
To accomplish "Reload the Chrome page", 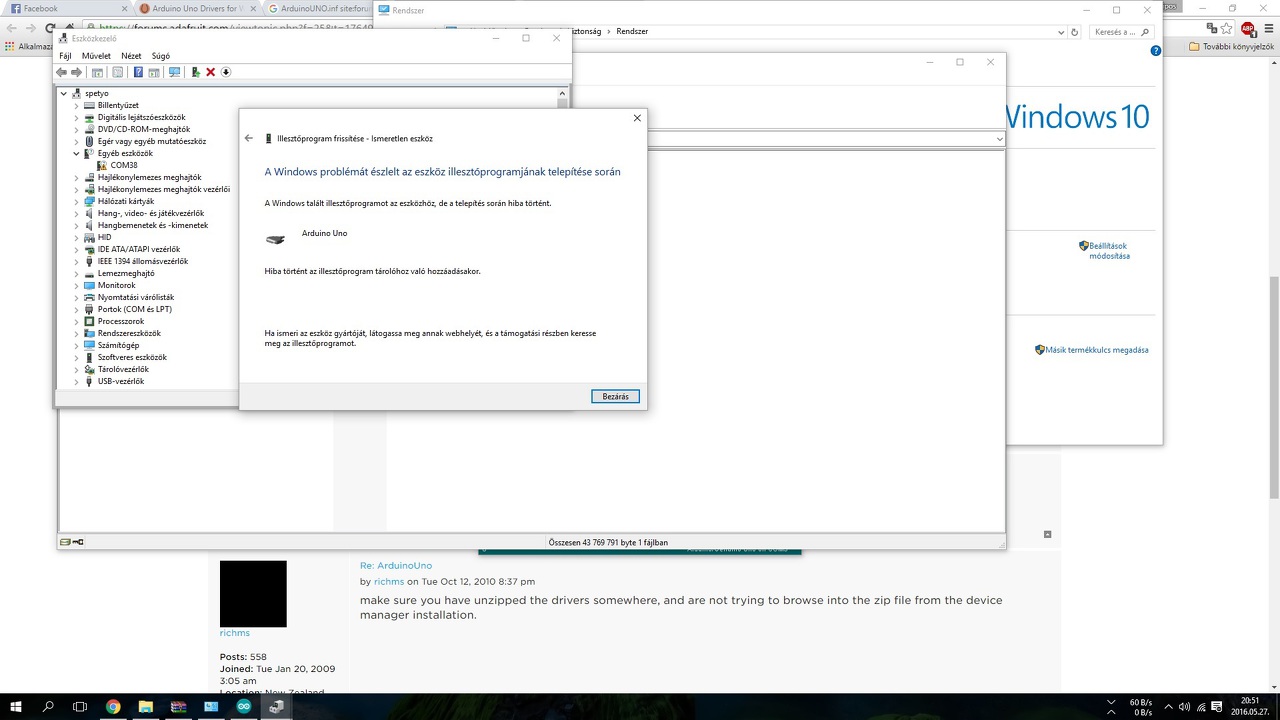I will [50, 28].
